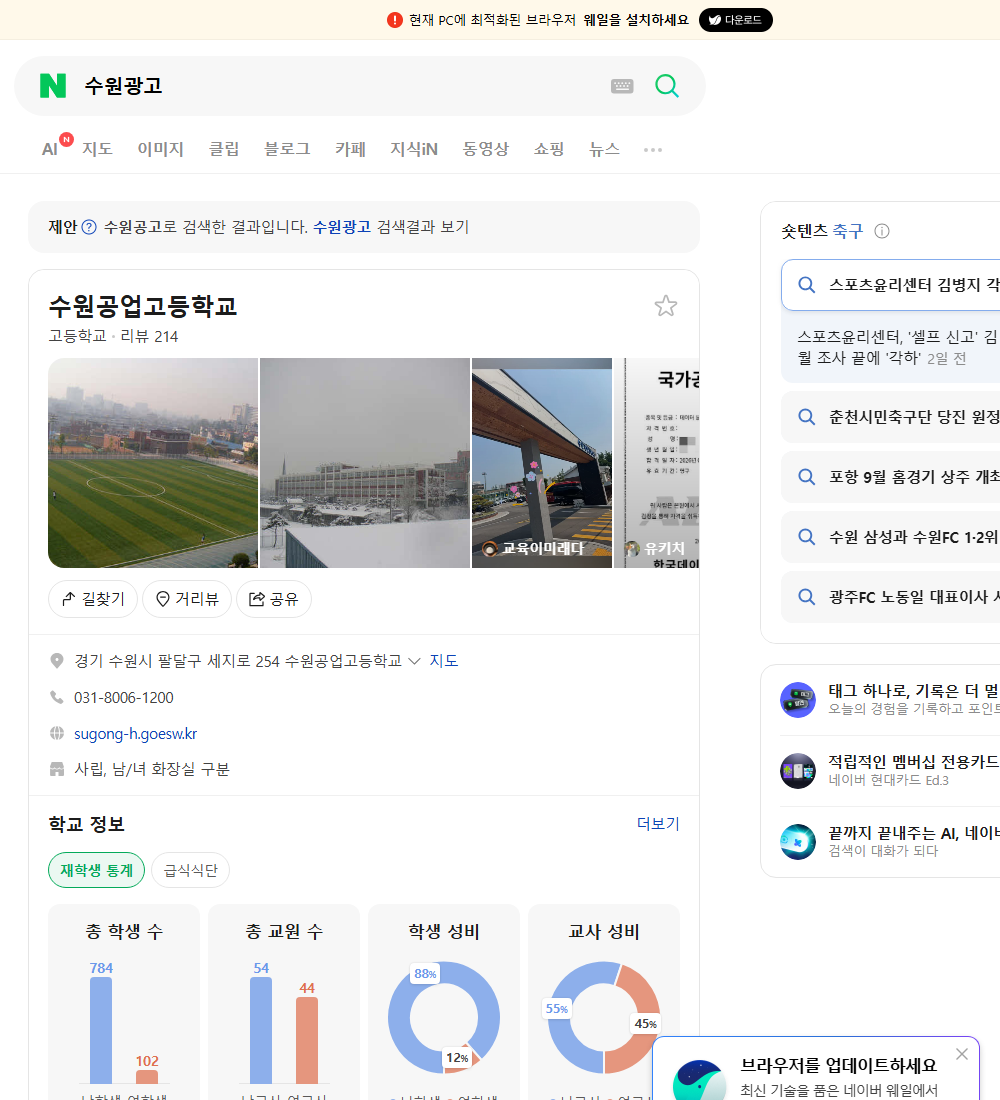Click the 축구 link in 숏텐츠 header
1000x1100 pixels.
tap(848, 231)
